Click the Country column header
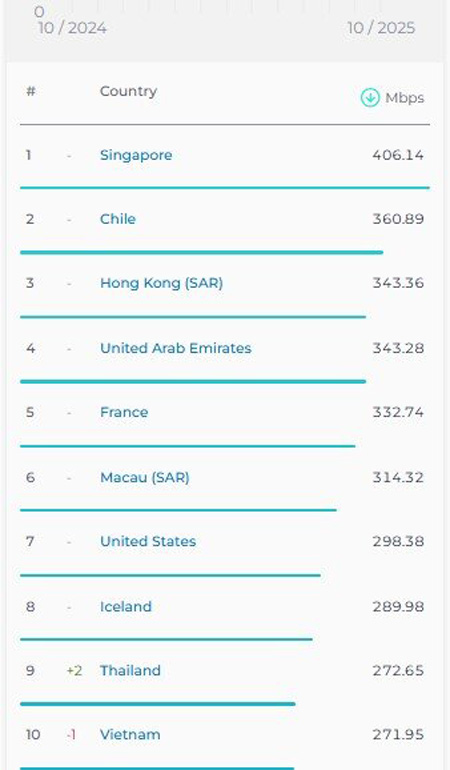 coord(128,91)
